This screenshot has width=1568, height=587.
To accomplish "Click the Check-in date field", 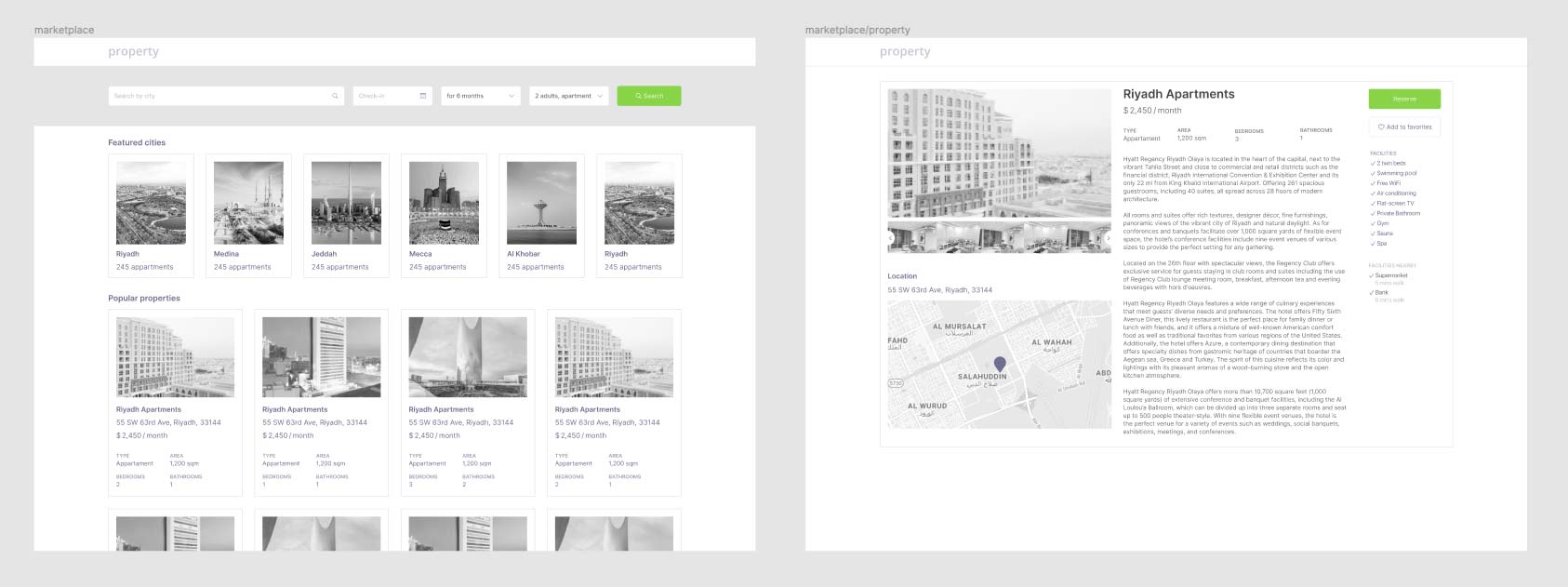I will [392, 96].
